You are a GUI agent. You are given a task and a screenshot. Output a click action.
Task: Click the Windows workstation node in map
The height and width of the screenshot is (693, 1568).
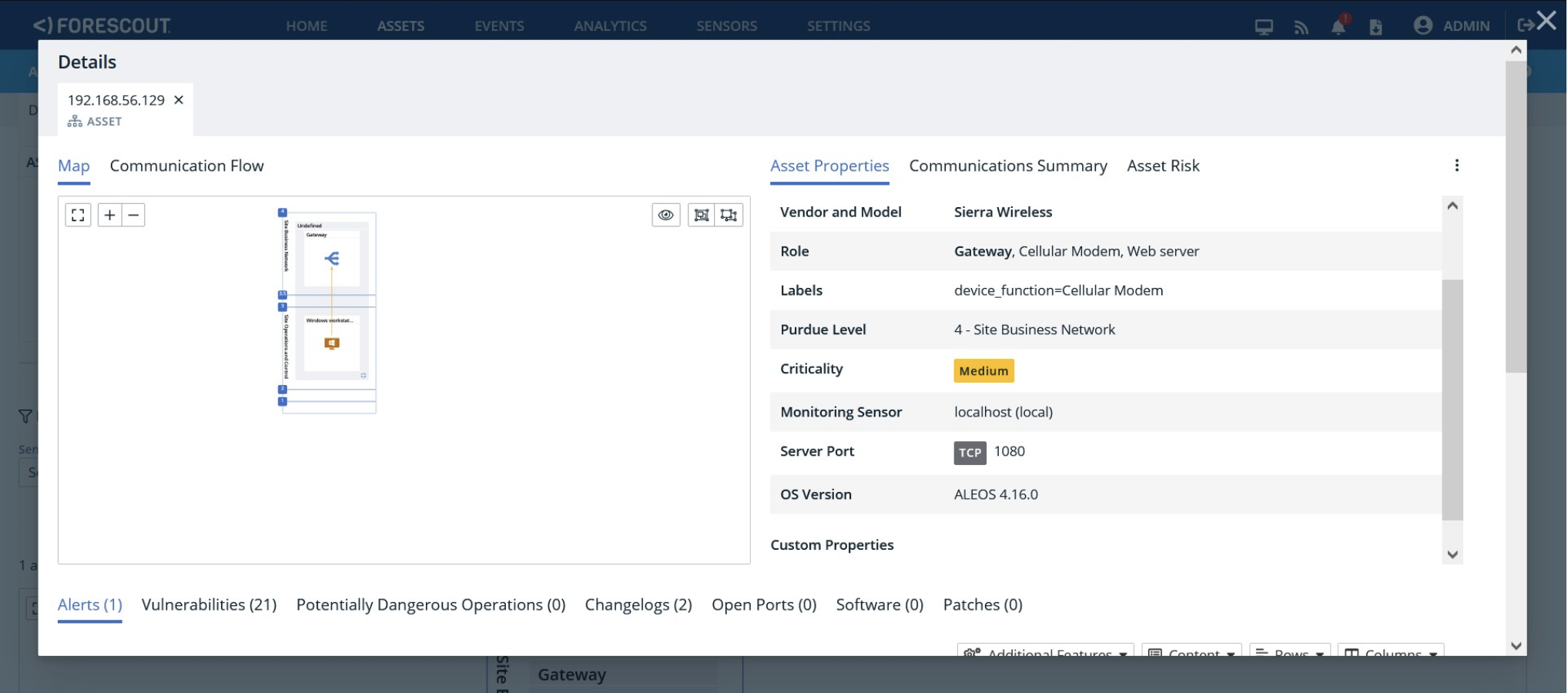coord(332,343)
